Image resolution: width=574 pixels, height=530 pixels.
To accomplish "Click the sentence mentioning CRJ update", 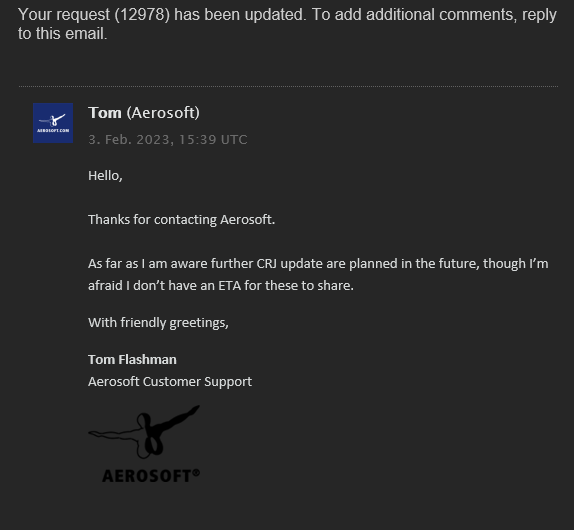I will (318, 275).
